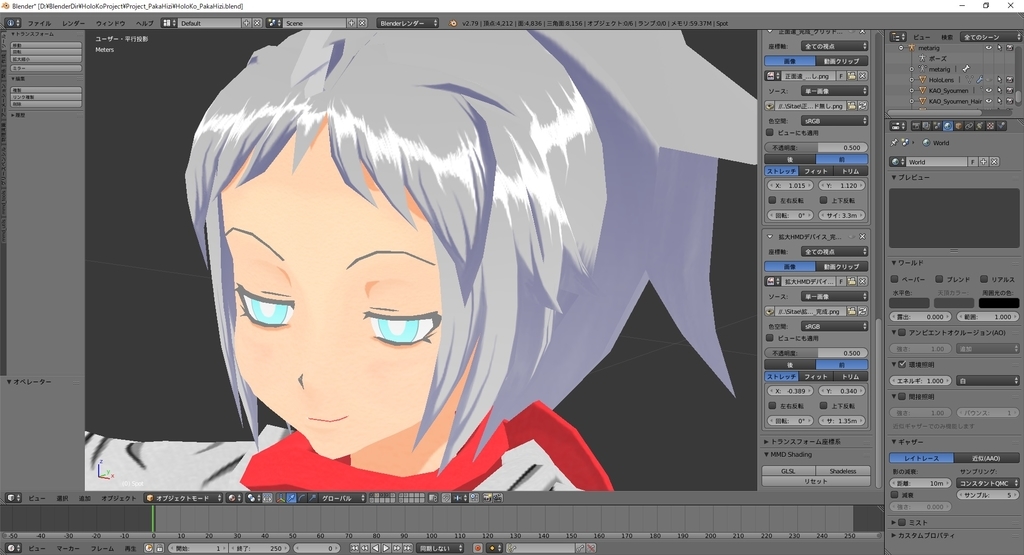Viewport: 1024px width, 555px height.
Task: Open the コンスタントQMC sampling dropdown
Action: [x=987, y=483]
